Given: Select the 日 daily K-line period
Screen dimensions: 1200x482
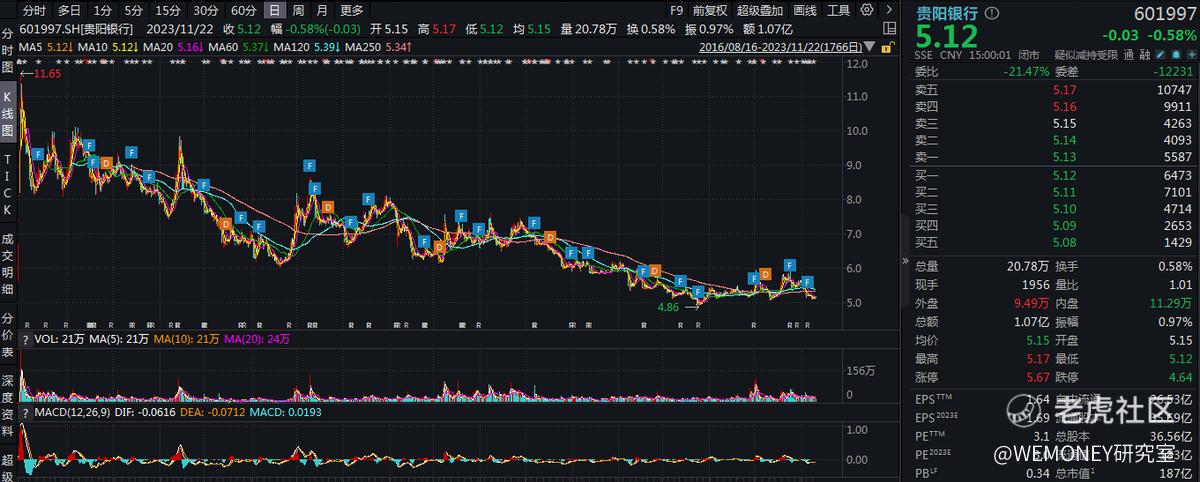Looking at the screenshot, I should coord(275,10).
